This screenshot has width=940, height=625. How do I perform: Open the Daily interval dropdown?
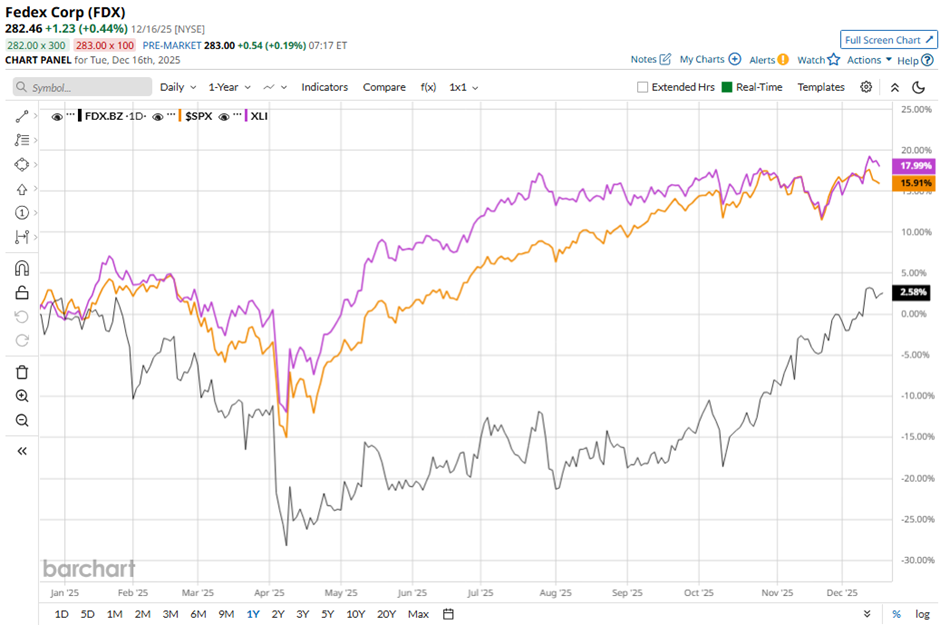point(178,87)
